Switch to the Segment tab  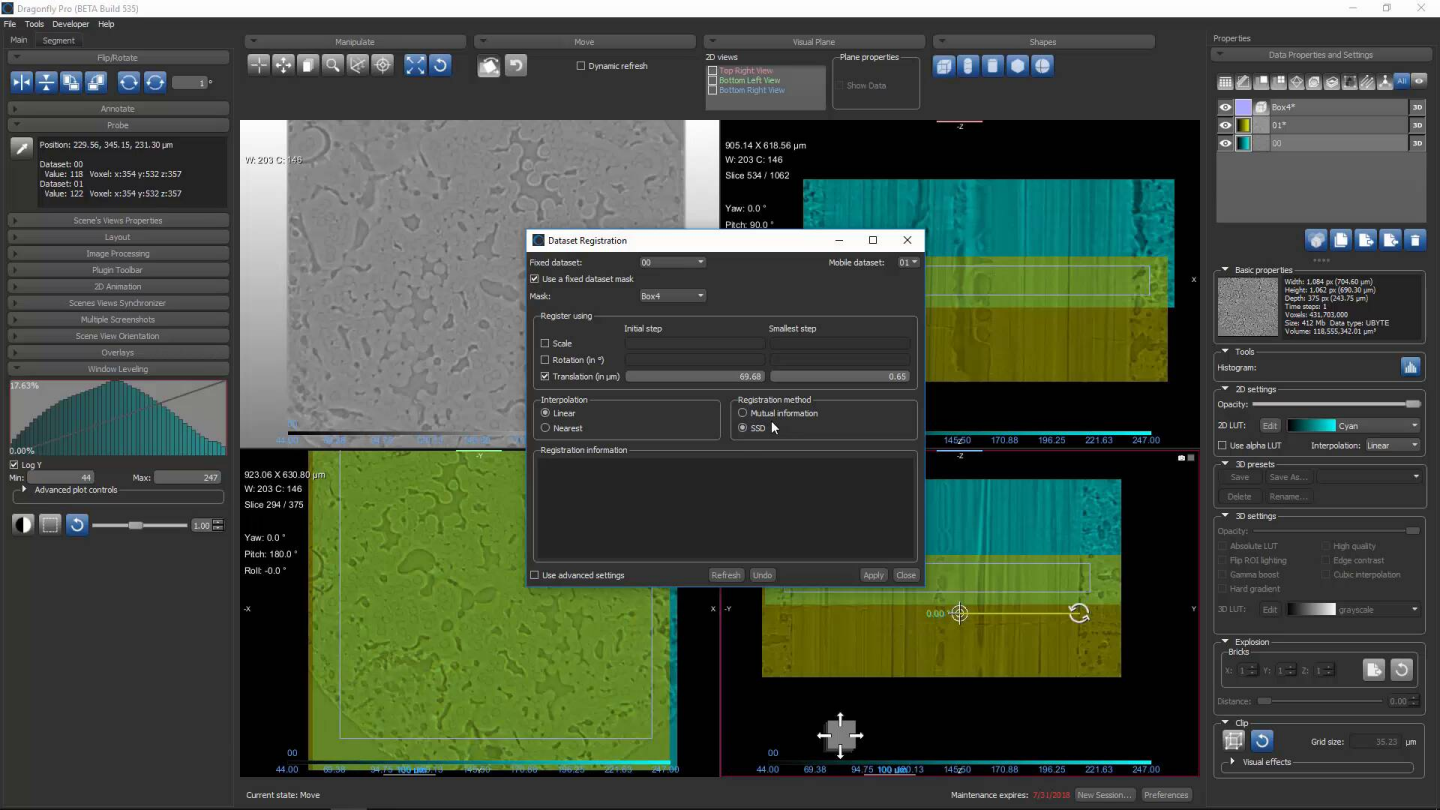(x=58, y=40)
